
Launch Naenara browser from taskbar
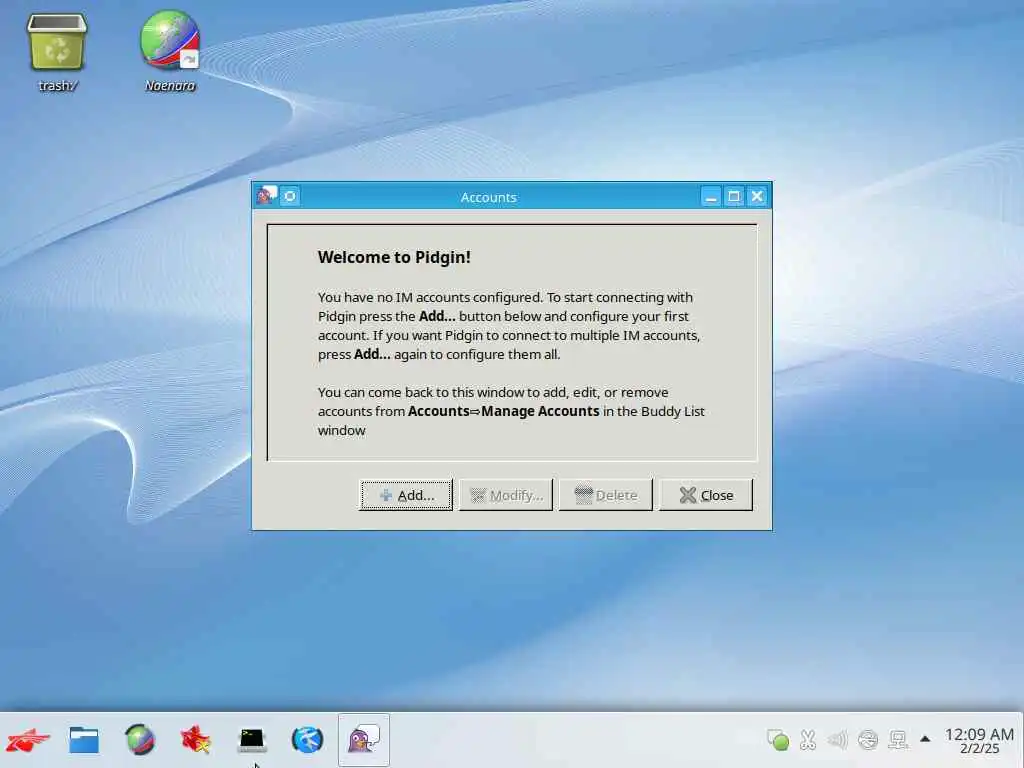click(x=140, y=741)
